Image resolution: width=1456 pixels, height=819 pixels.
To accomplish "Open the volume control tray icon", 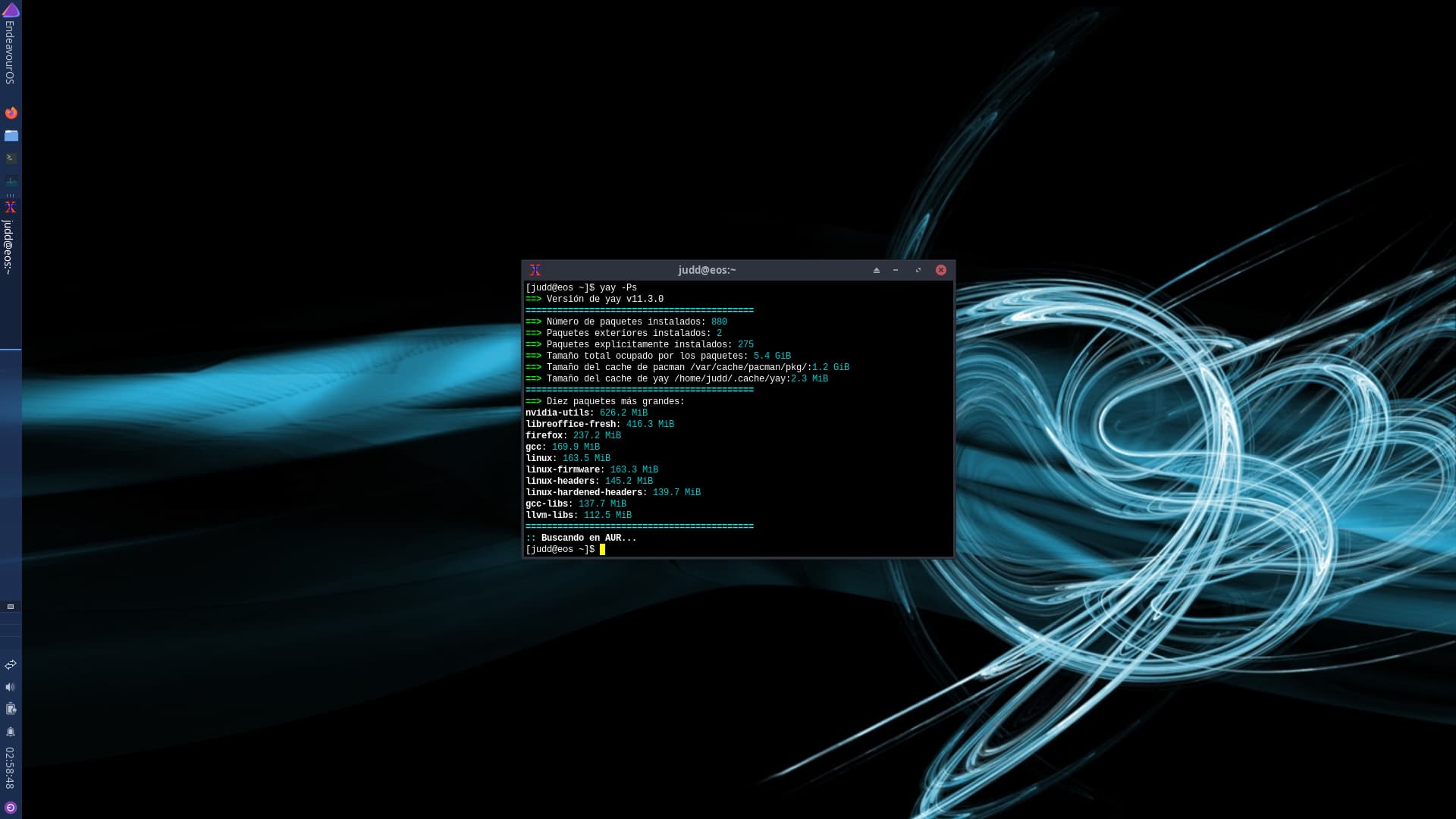I will click(11, 687).
